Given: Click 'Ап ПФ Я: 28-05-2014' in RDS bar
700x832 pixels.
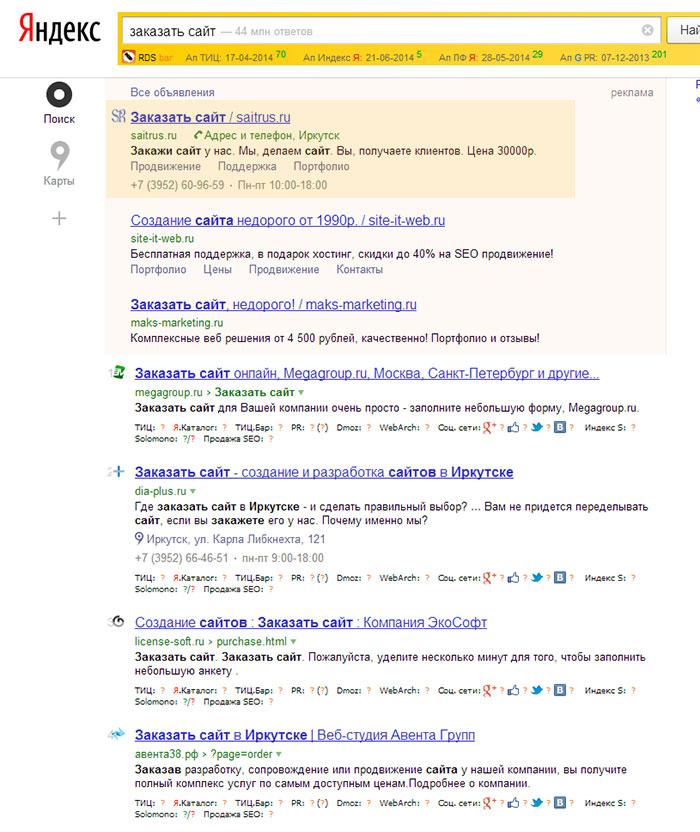Looking at the screenshot, I should (x=484, y=57).
